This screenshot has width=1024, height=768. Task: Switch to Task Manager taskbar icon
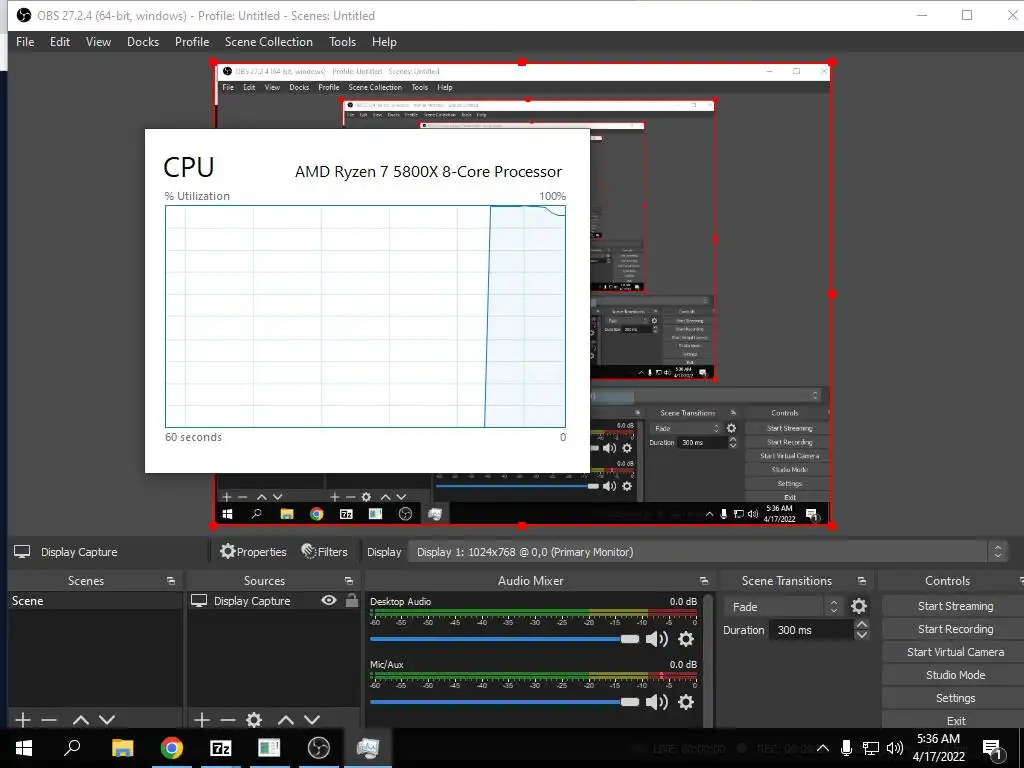368,748
